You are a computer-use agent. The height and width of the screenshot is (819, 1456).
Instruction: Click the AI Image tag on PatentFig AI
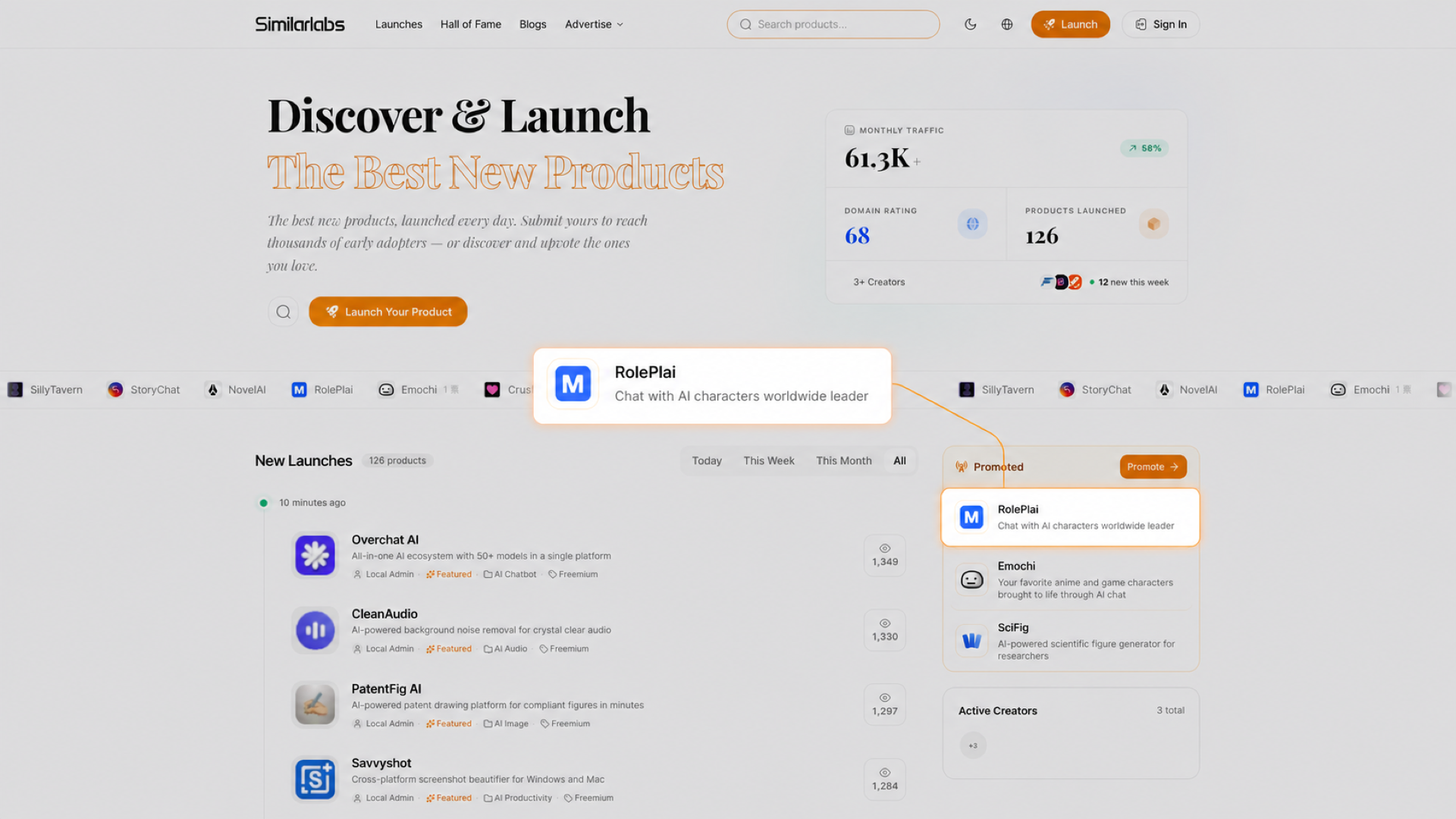click(x=506, y=724)
